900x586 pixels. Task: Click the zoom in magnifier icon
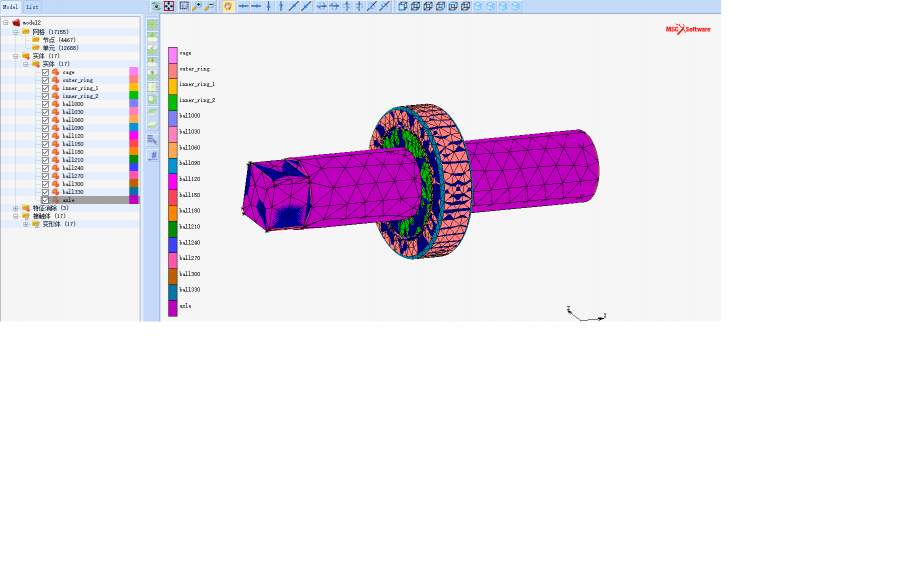[197, 6]
